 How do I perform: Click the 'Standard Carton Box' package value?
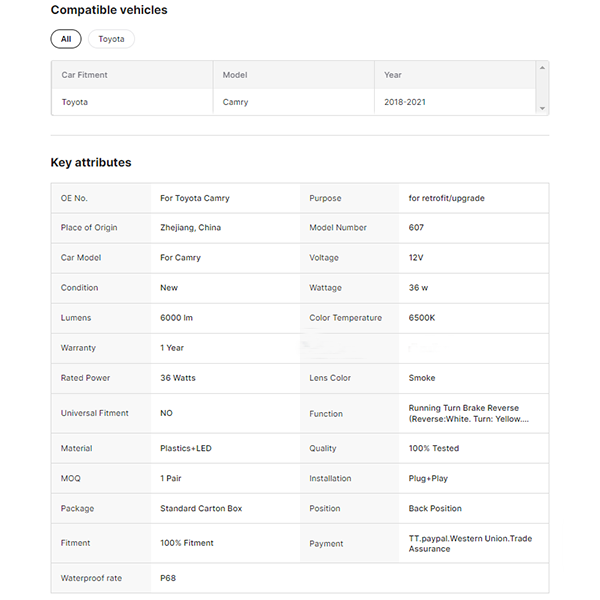tap(201, 508)
